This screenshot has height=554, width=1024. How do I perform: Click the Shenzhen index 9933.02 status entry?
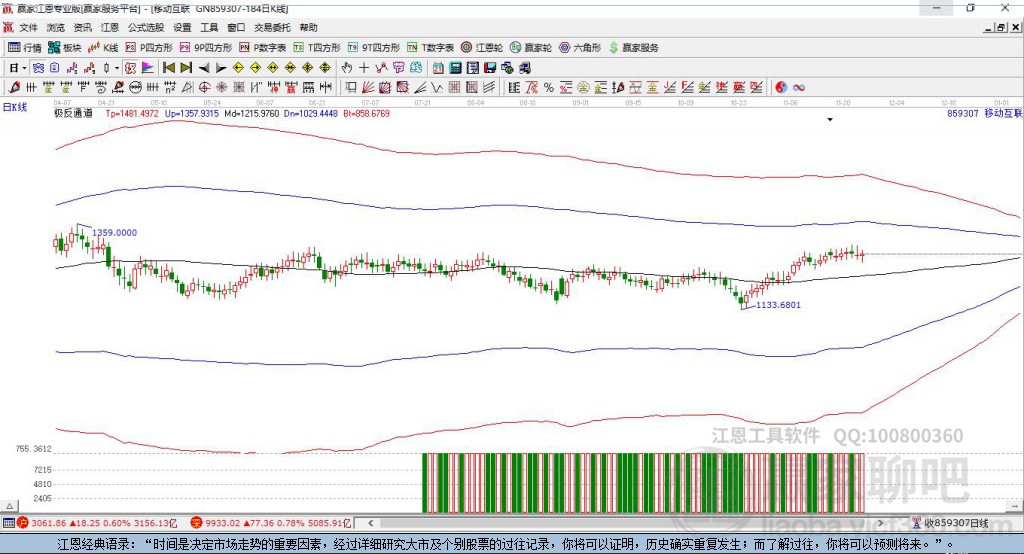pyautogui.click(x=270, y=523)
